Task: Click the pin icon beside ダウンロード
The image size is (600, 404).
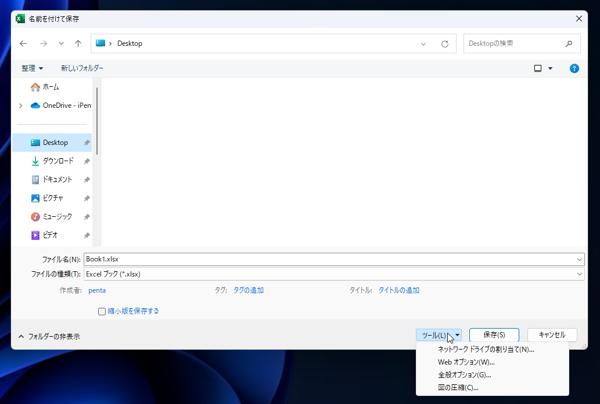Action: coord(87,161)
